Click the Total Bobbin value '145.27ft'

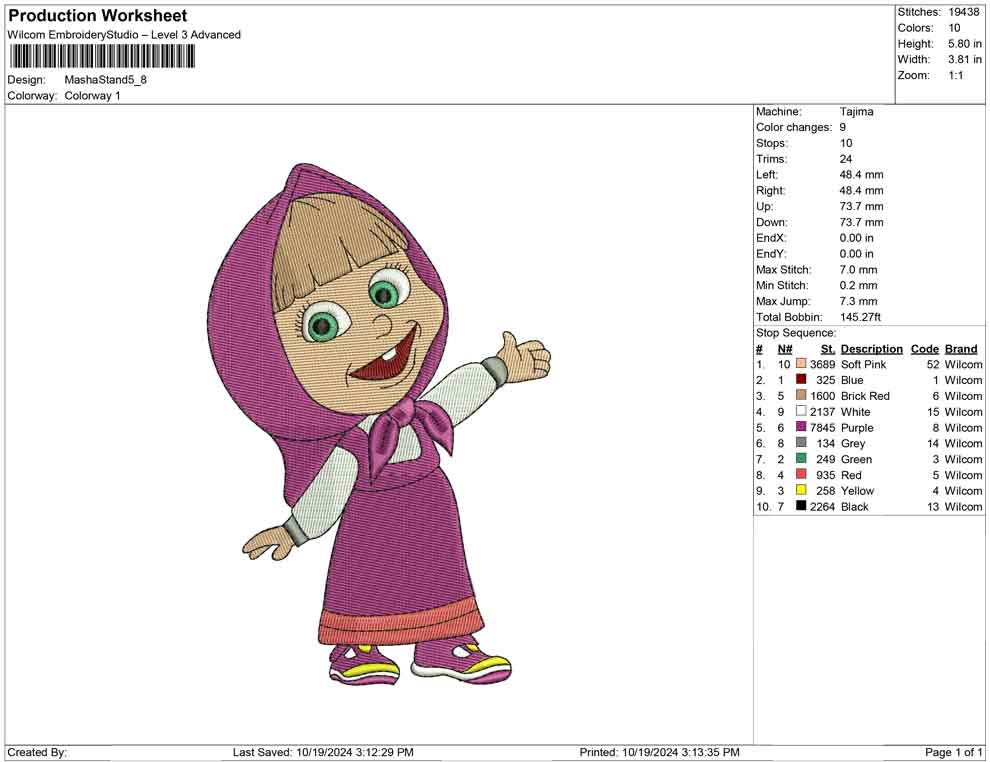(x=860, y=317)
